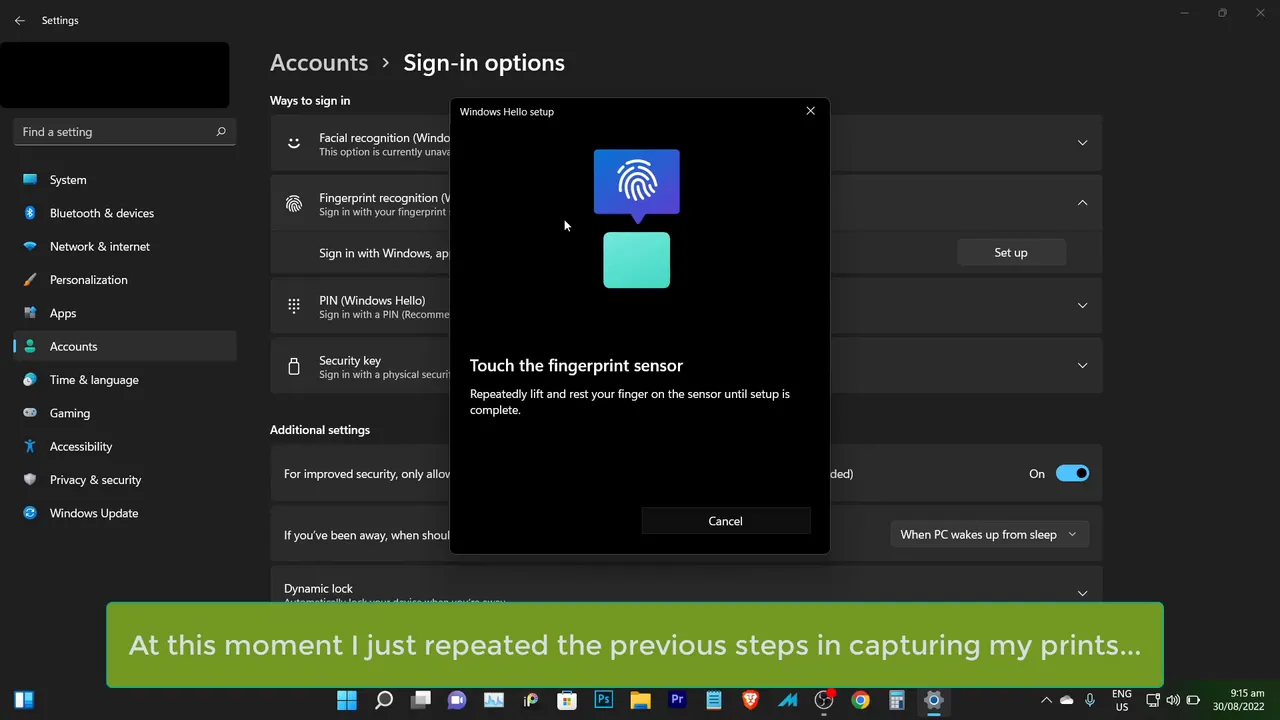The image size is (1280, 720).
Task: Open Teams Chat on taskbar
Action: click(x=457, y=700)
